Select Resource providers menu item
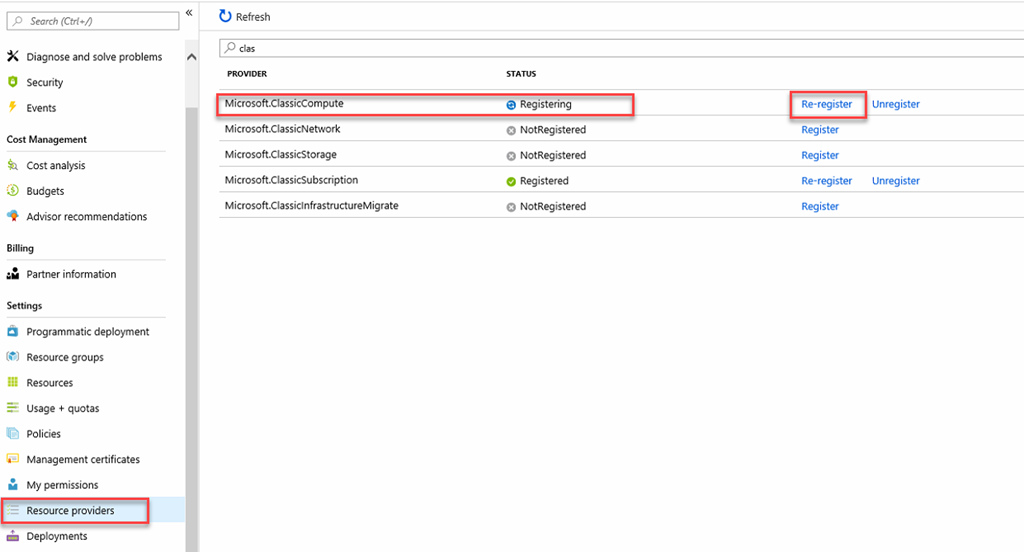 [75, 510]
